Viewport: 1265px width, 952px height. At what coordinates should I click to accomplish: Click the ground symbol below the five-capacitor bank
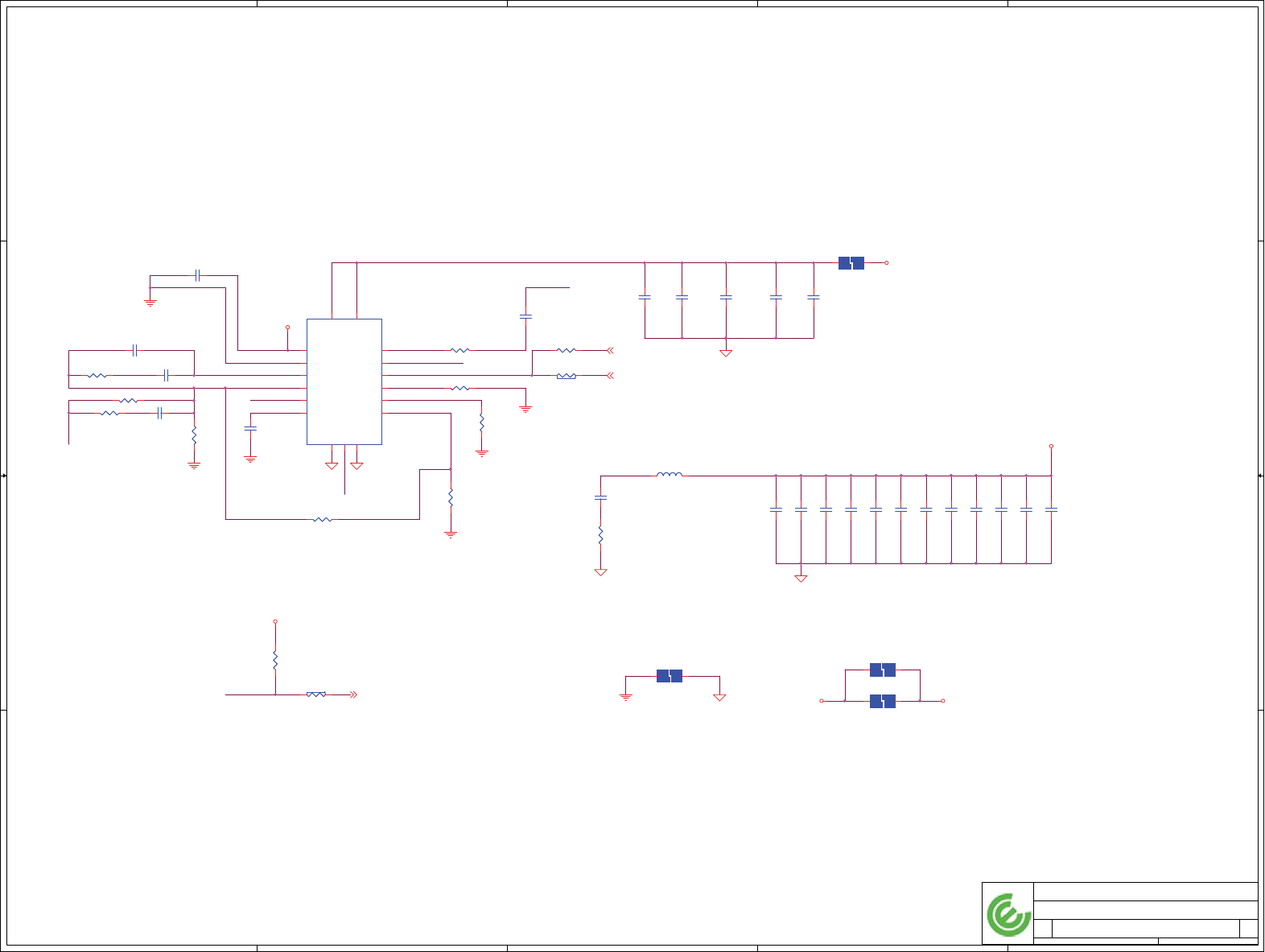pos(726,352)
